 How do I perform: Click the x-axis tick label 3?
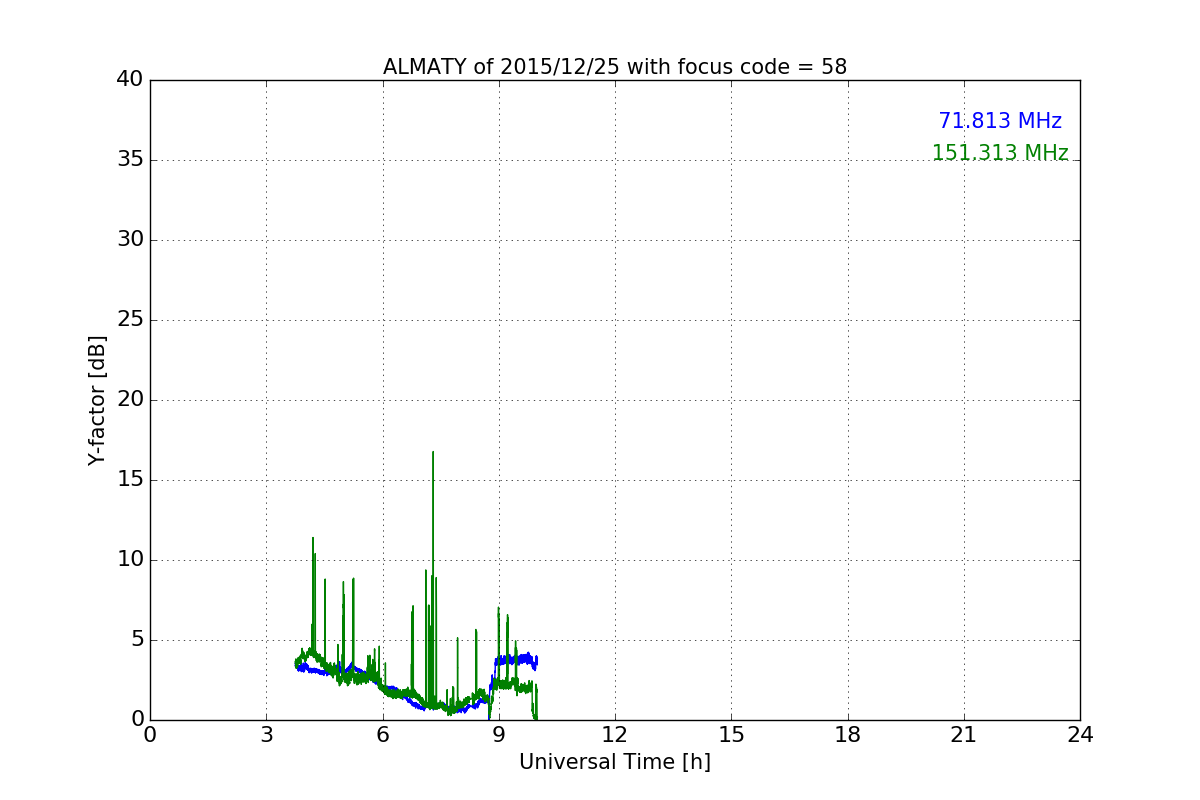point(266,735)
